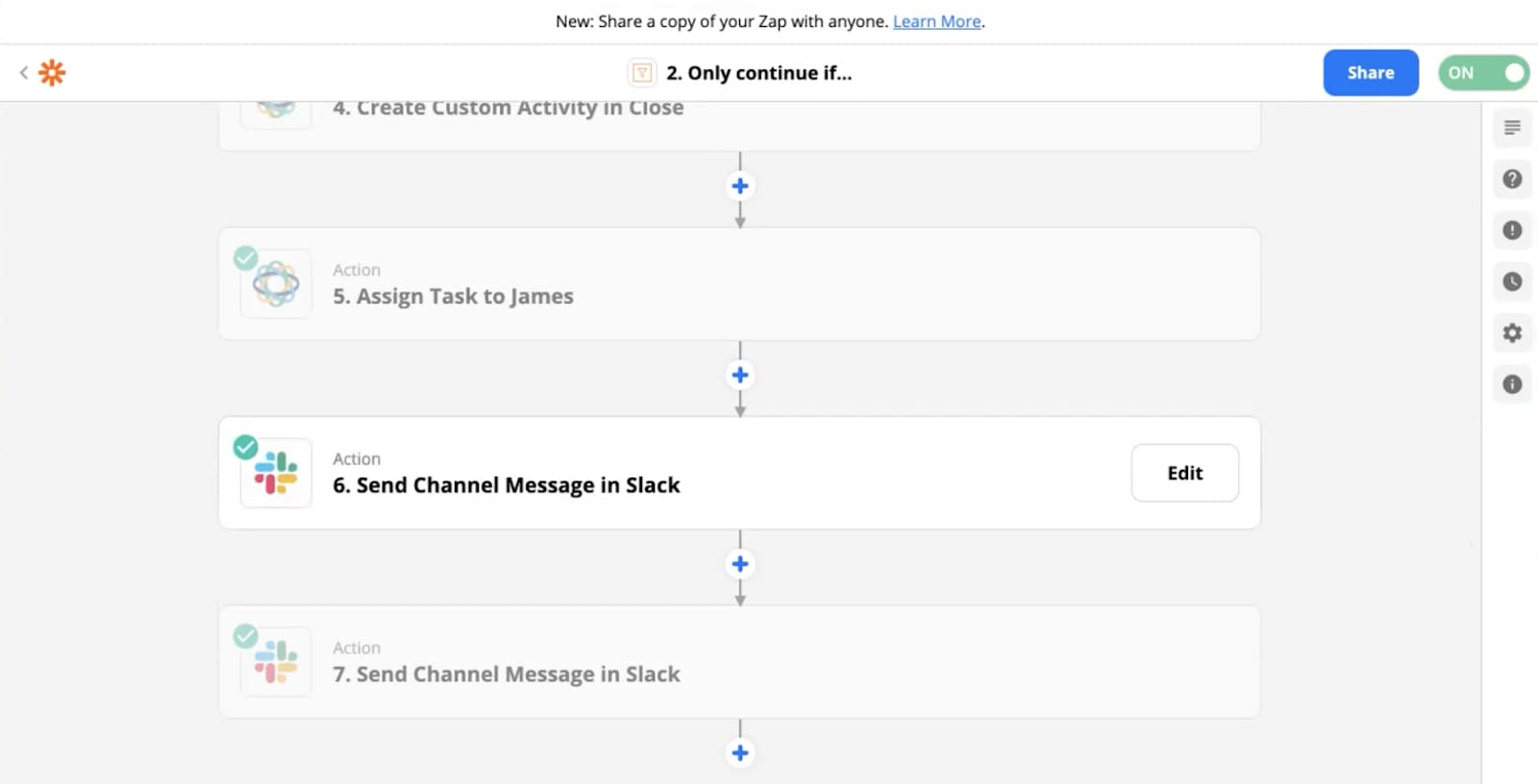Screen dimensions: 1538x784
Task: Click the blue Share button
Action: (1370, 73)
